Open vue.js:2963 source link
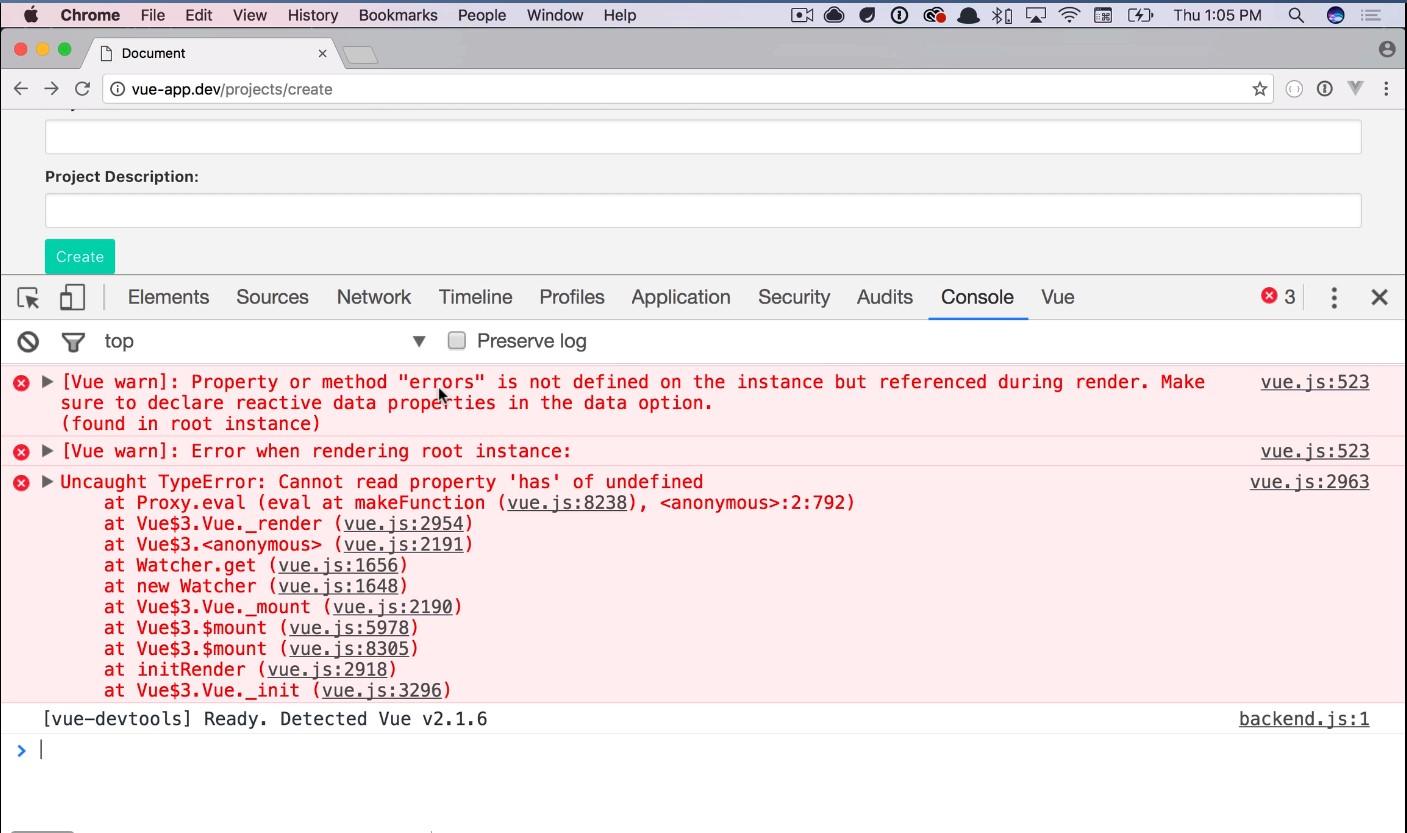Viewport: 1407px width, 833px height. click(1310, 482)
